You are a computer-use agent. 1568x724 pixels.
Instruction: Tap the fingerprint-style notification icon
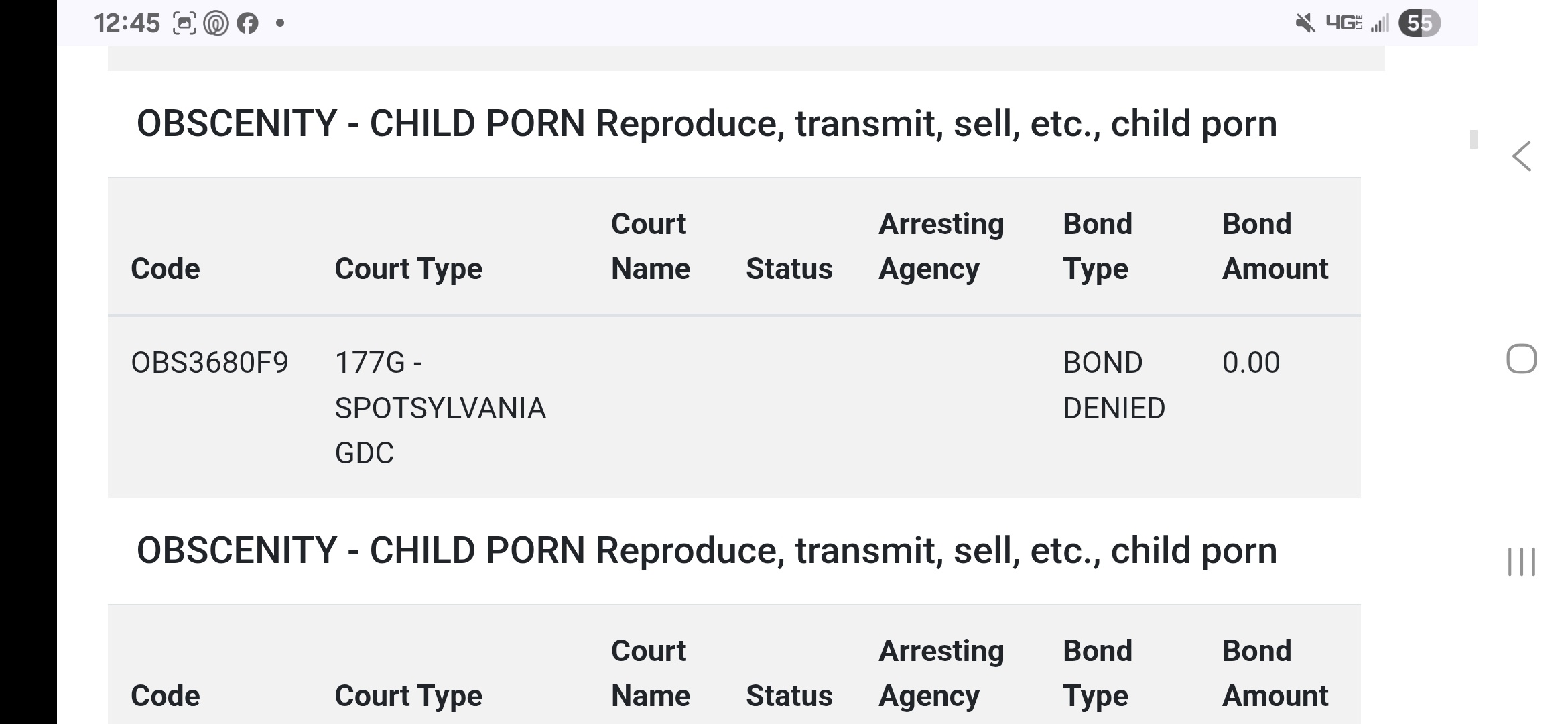tap(216, 23)
